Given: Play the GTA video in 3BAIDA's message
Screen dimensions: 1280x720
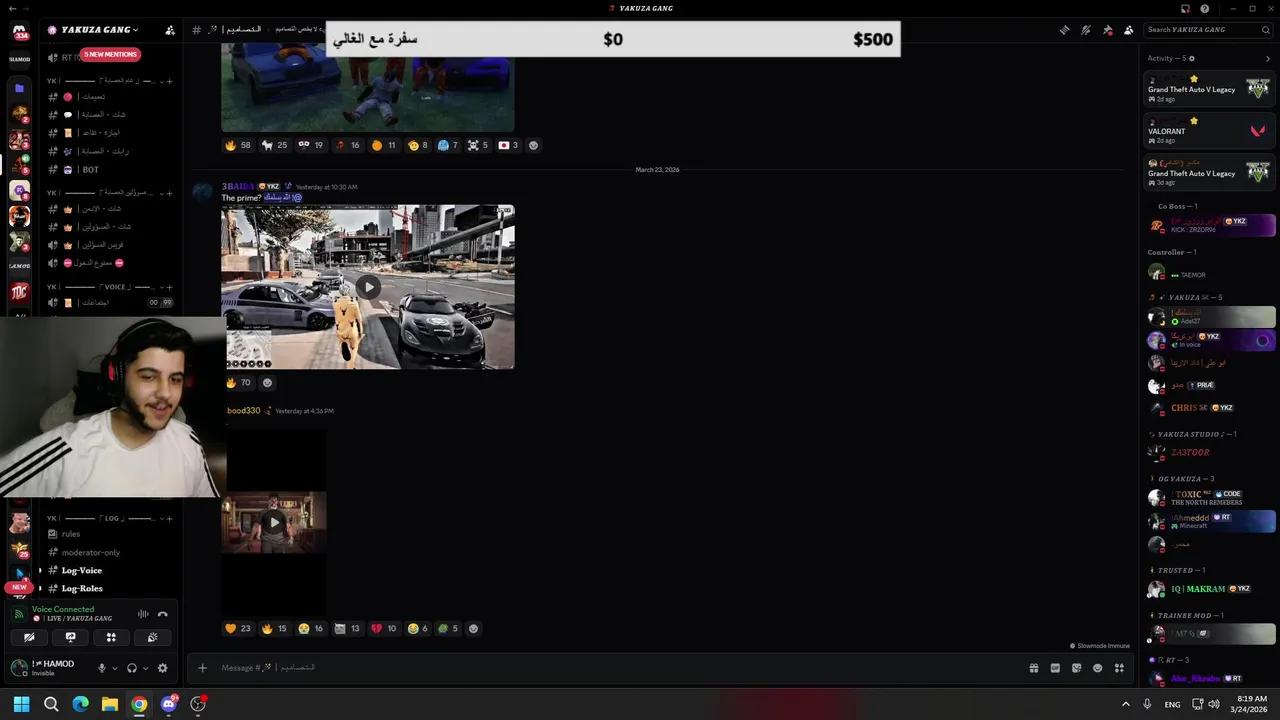Looking at the screenshot, I should [x=368, y=287].
